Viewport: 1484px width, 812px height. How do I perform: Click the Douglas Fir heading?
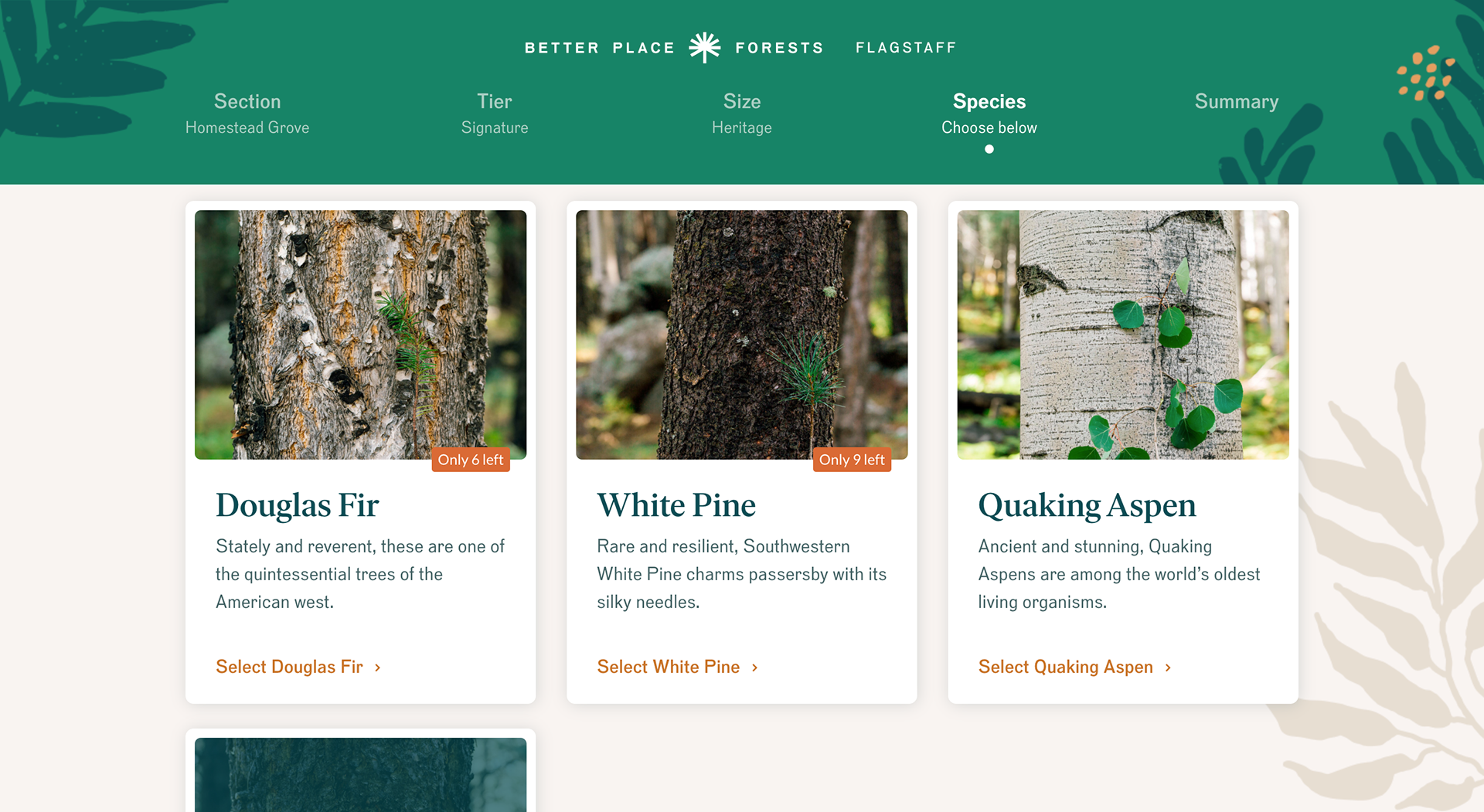coord(298,505)
